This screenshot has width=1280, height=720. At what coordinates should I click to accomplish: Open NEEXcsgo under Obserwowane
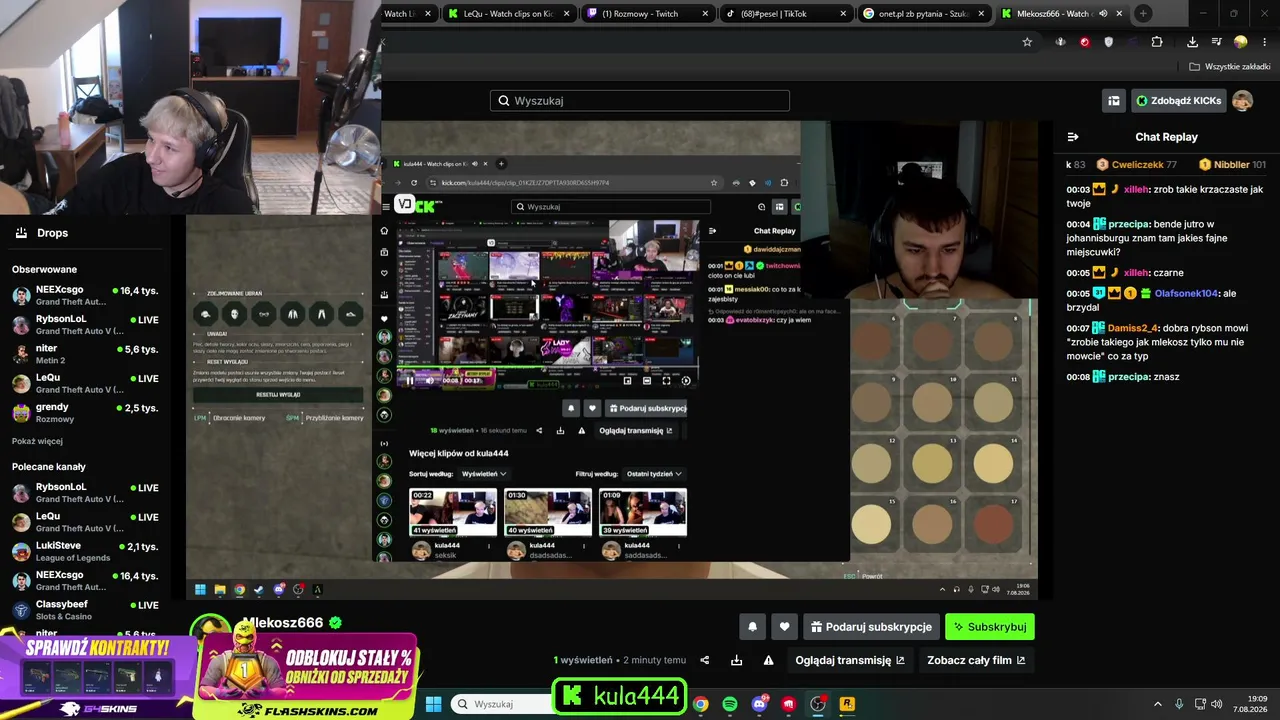tap(85, 295)
